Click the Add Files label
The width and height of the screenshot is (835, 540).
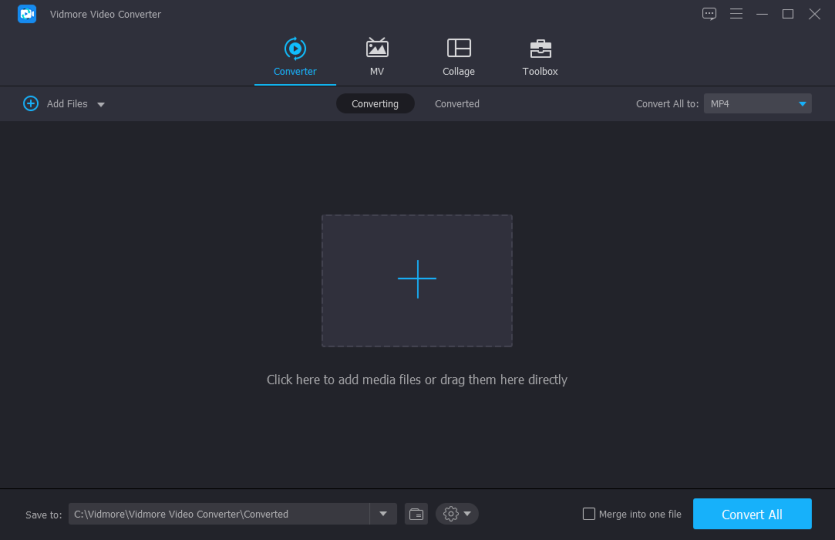[x=67, y=104]
